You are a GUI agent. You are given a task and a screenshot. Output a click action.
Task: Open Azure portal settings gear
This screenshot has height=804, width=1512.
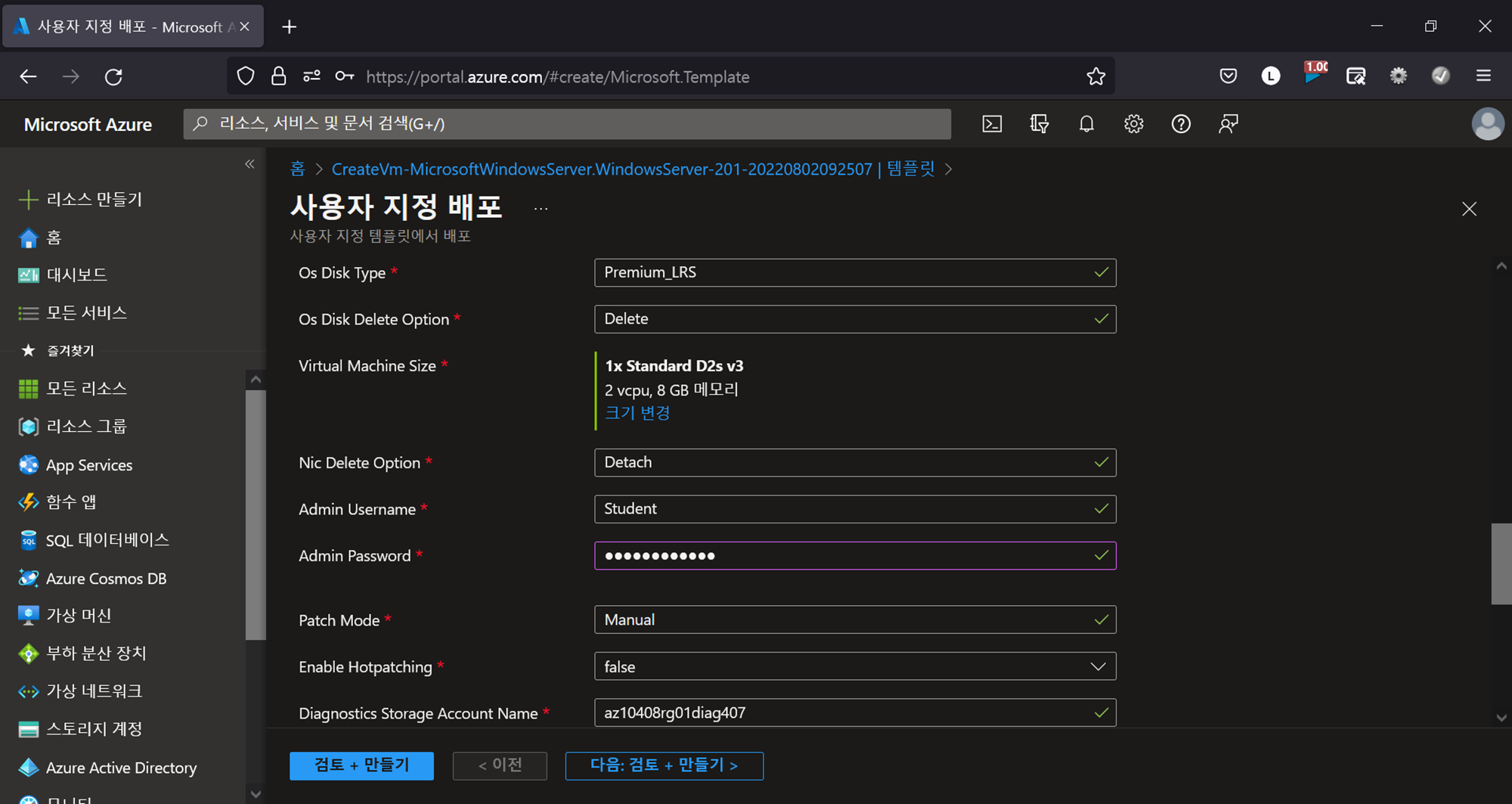point(1133,124)
